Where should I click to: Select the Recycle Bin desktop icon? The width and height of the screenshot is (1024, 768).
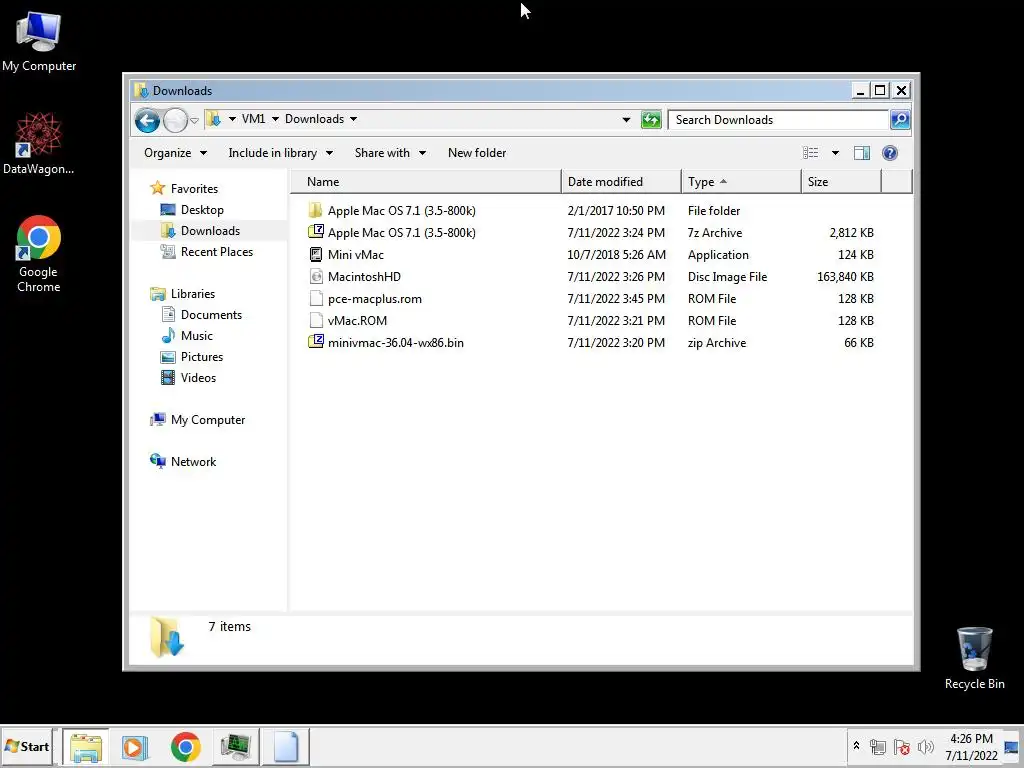(x=974, y=658)
